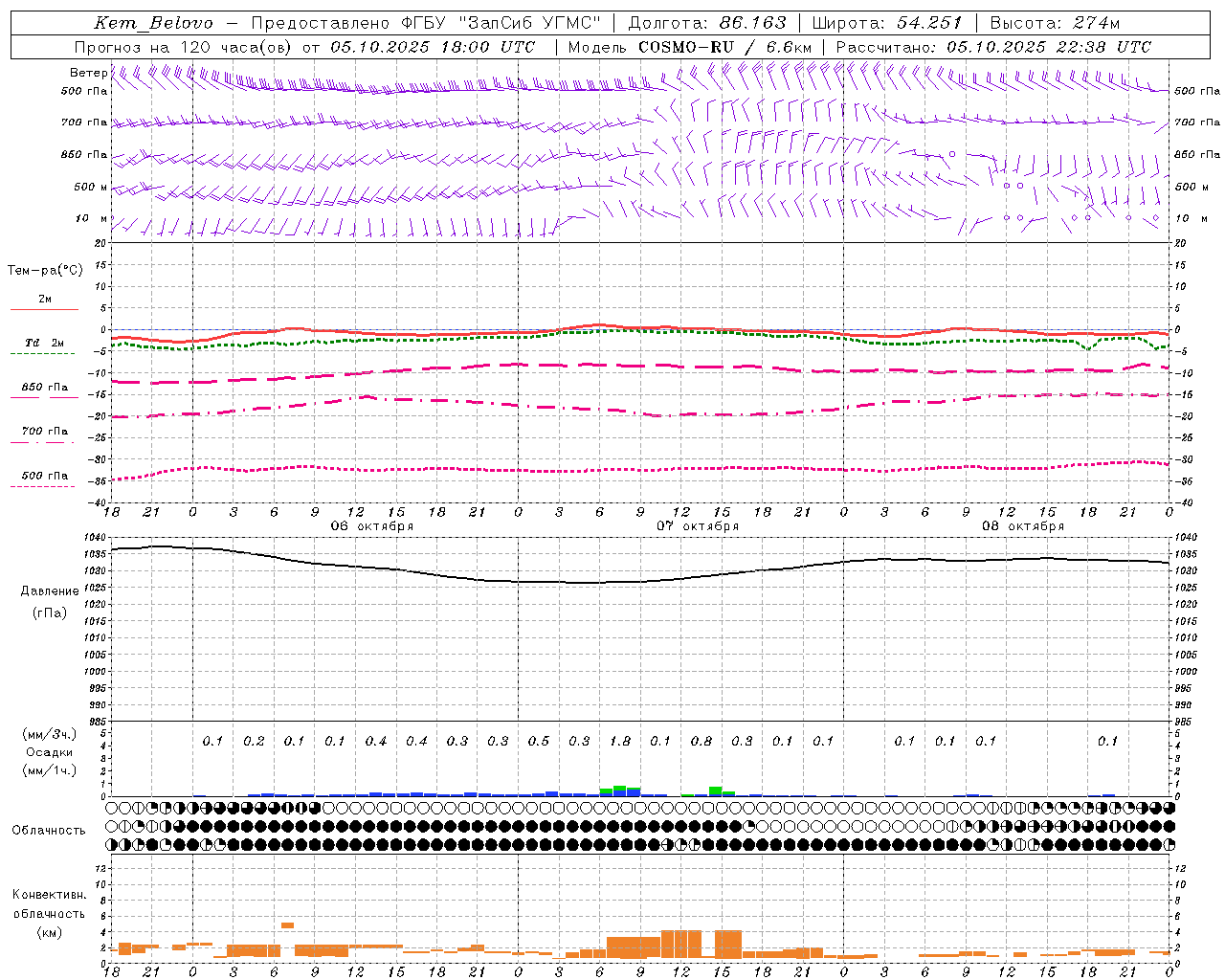Click the 700 гПа temperature legend entry
Image resolution: width=1225 pixels, height=980 pixels.
(44, 432)
